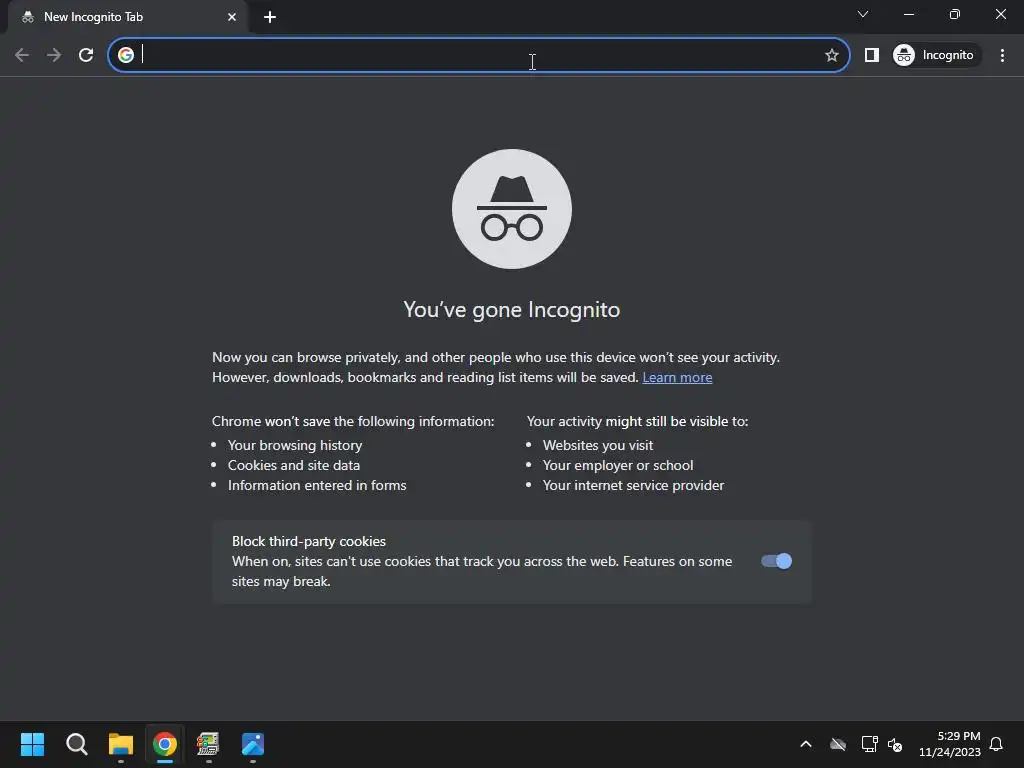This screenshot has height=768, width=1024.
Task: Open the clock showing 5:29 PM
Action: (x=950, y=744)
